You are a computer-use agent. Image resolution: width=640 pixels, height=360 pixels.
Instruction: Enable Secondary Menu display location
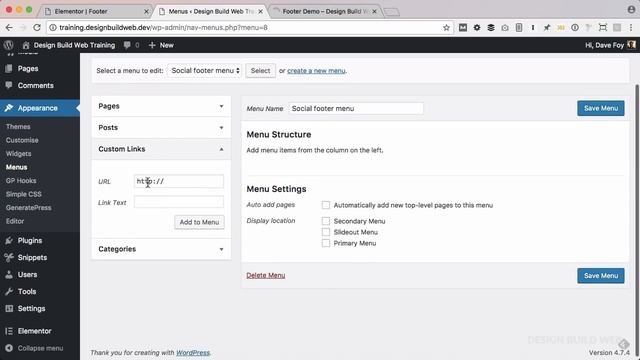326,221
